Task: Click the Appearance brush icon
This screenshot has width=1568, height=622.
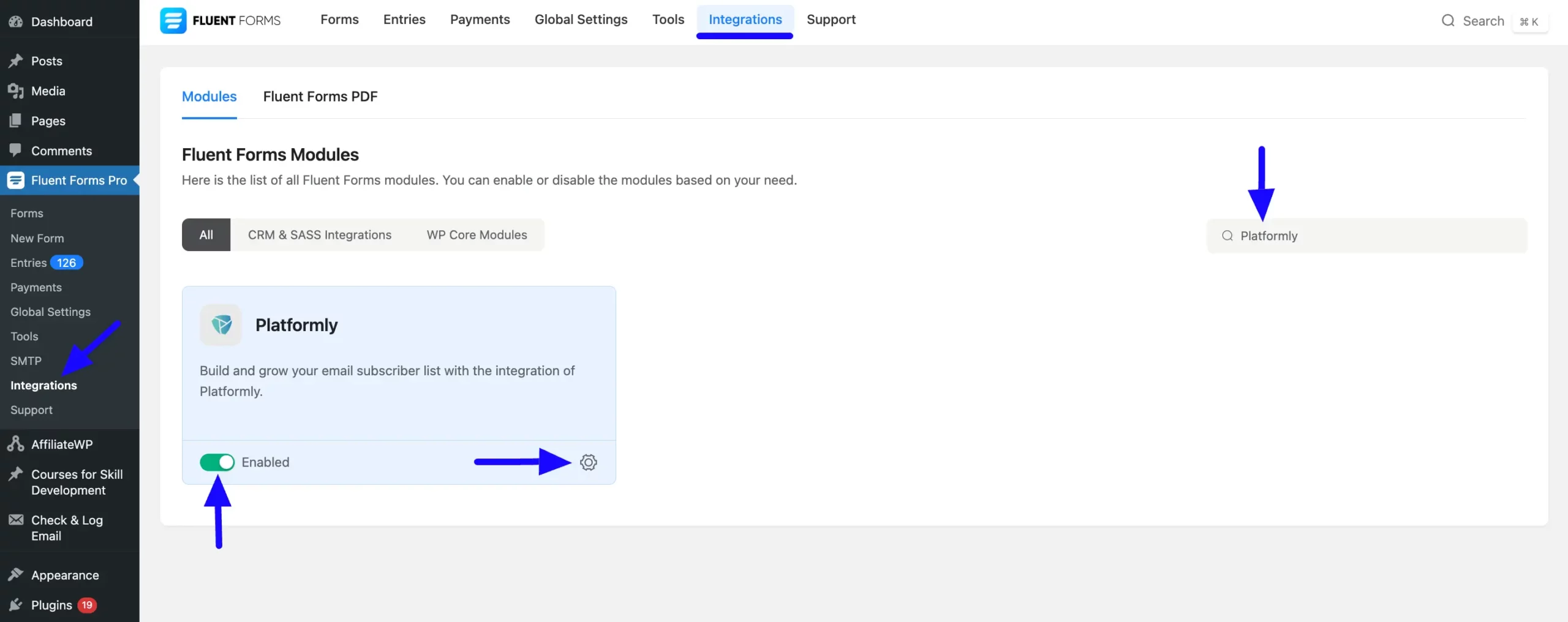Action: click(16, 575)
